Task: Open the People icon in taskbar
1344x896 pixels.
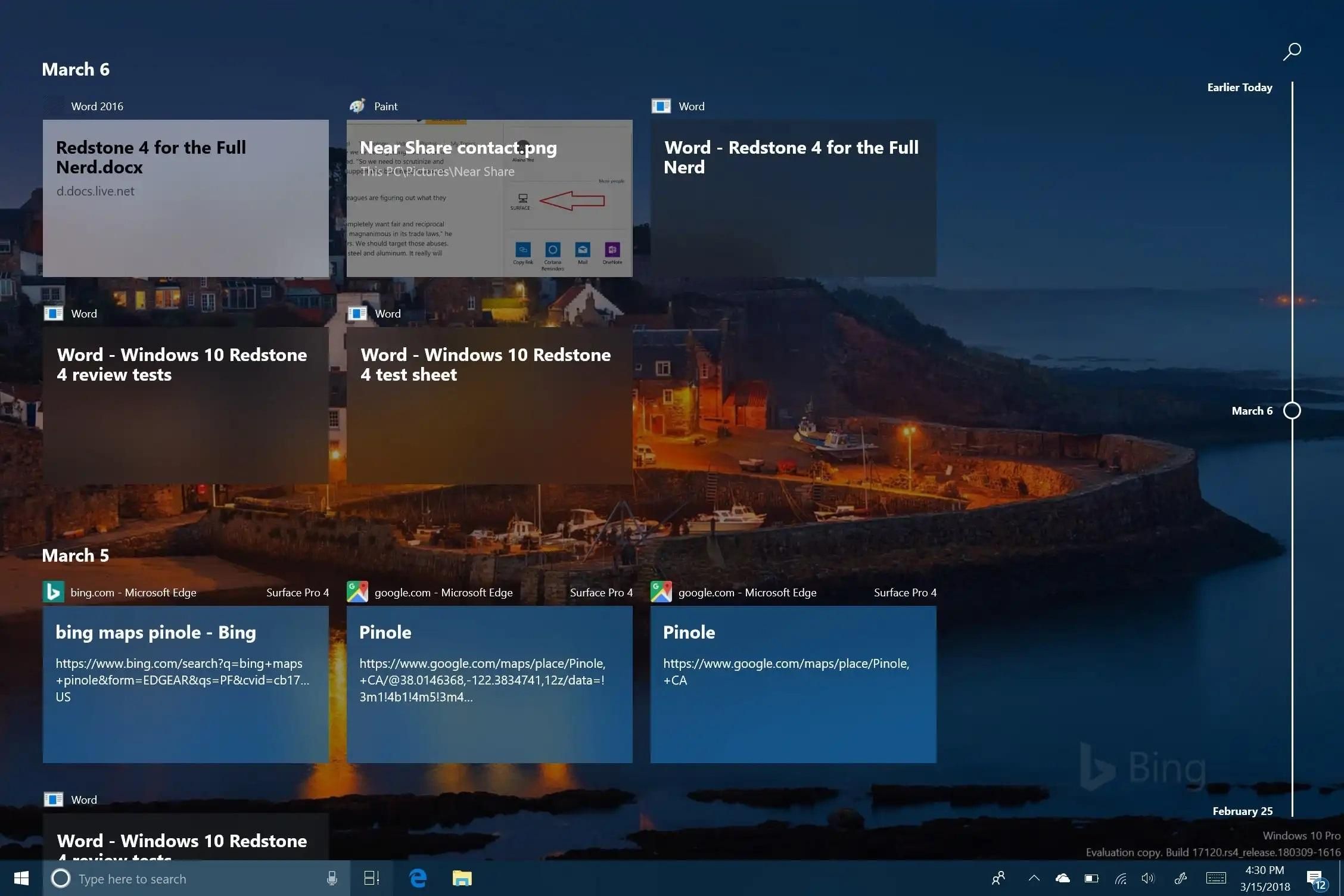Action: (998, 878)
